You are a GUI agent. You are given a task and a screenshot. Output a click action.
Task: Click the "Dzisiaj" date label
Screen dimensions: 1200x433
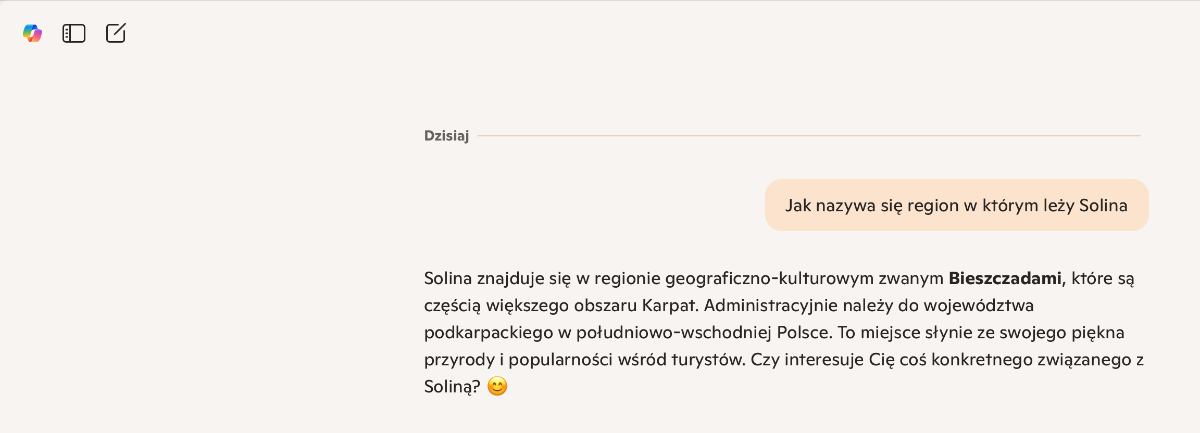click(x=446, y=135)
